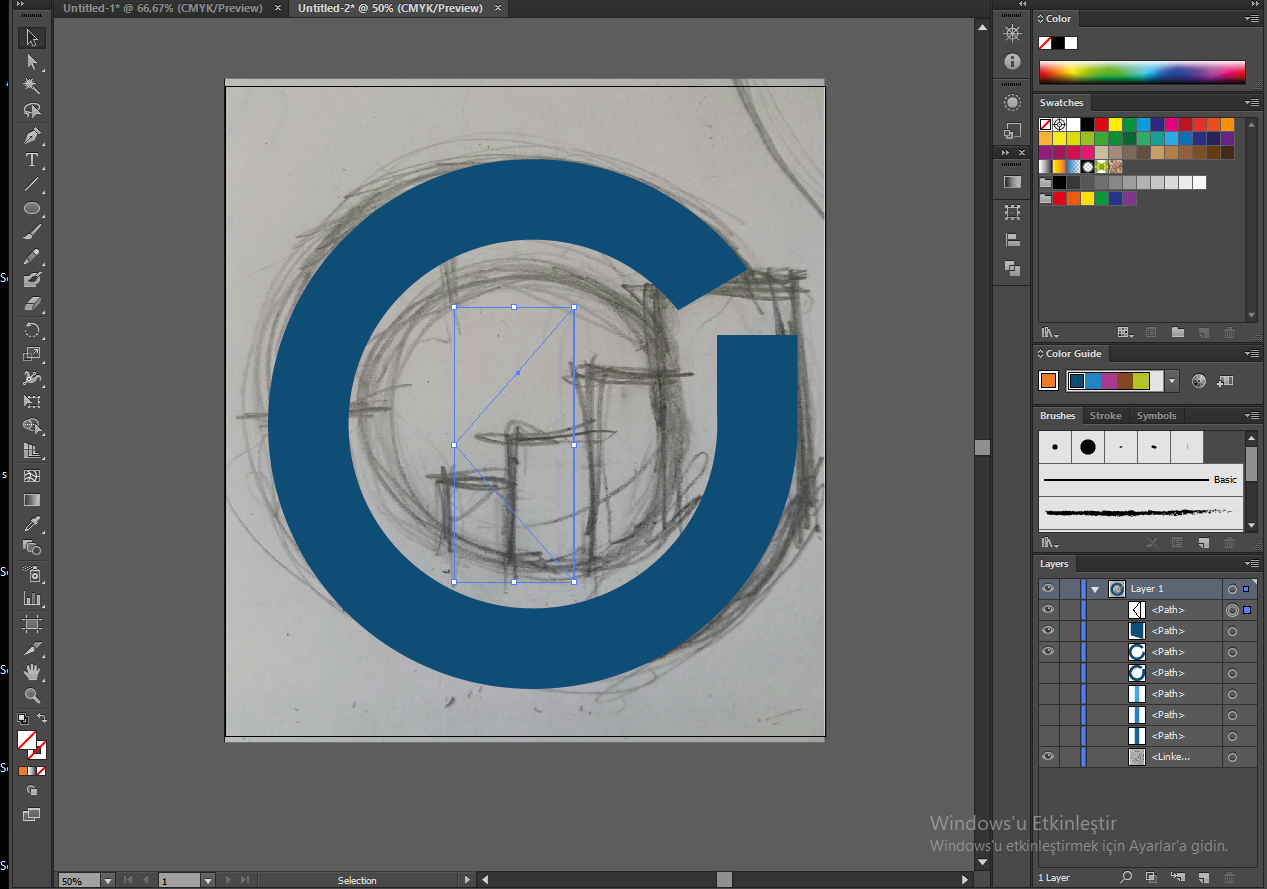1267x889 pixels.
Task: Click New Color Group folder in Swatches
Action: coord(1177,333)
